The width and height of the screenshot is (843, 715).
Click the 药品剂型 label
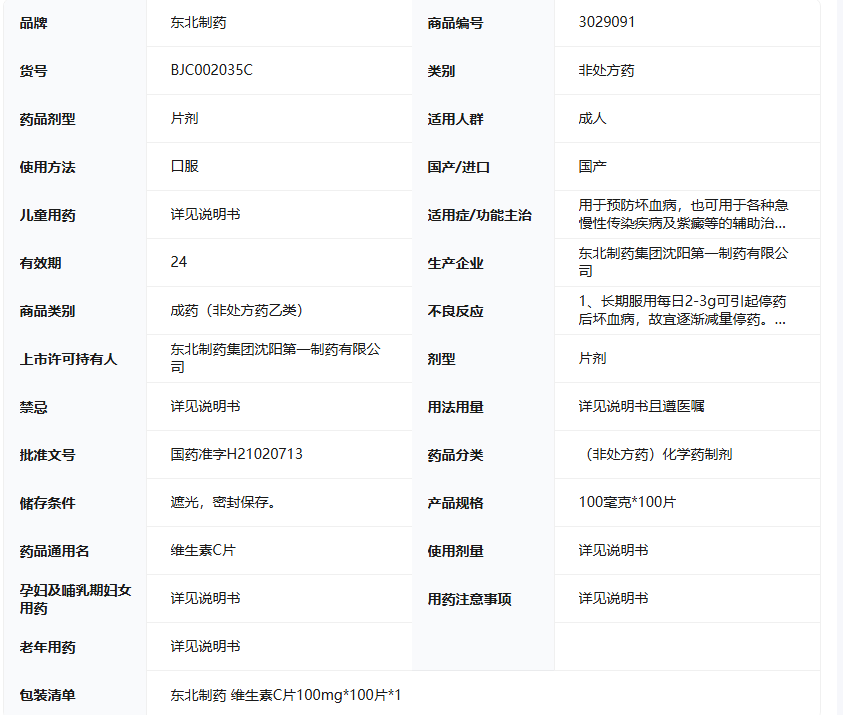(x=47, y=119)
